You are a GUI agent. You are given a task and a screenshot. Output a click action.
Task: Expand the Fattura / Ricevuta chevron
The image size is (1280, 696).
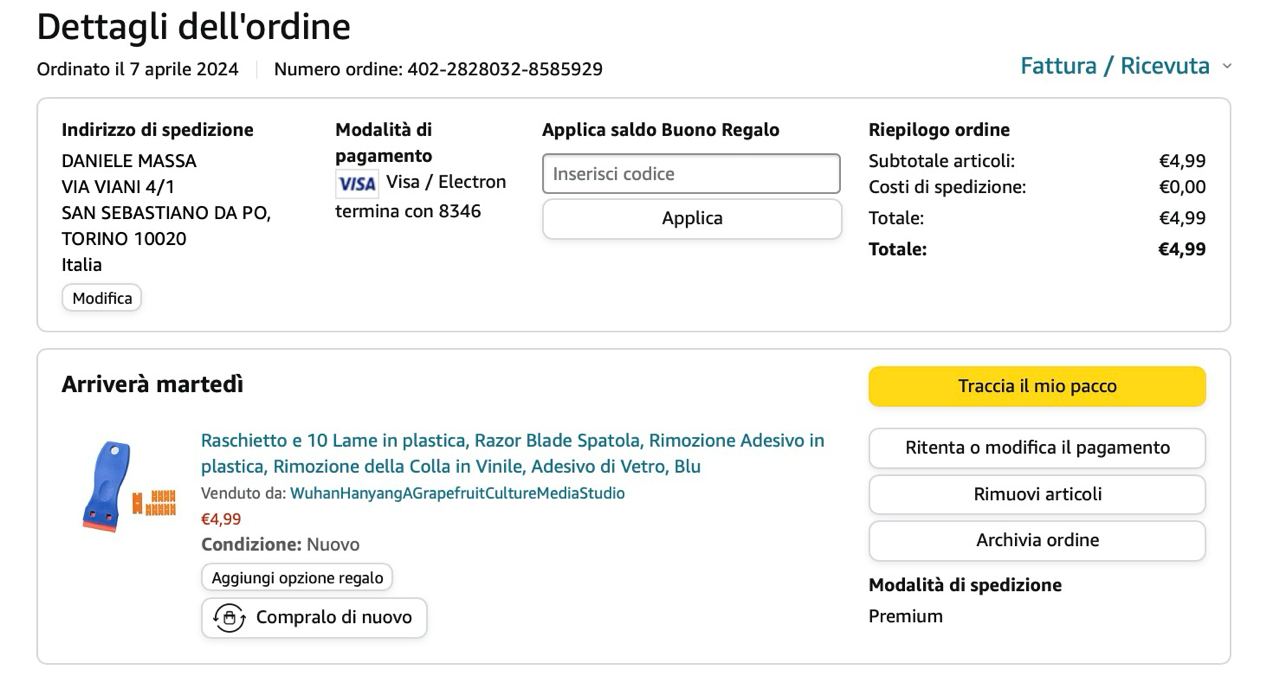pyautogui.click(x=1227, y=67)
